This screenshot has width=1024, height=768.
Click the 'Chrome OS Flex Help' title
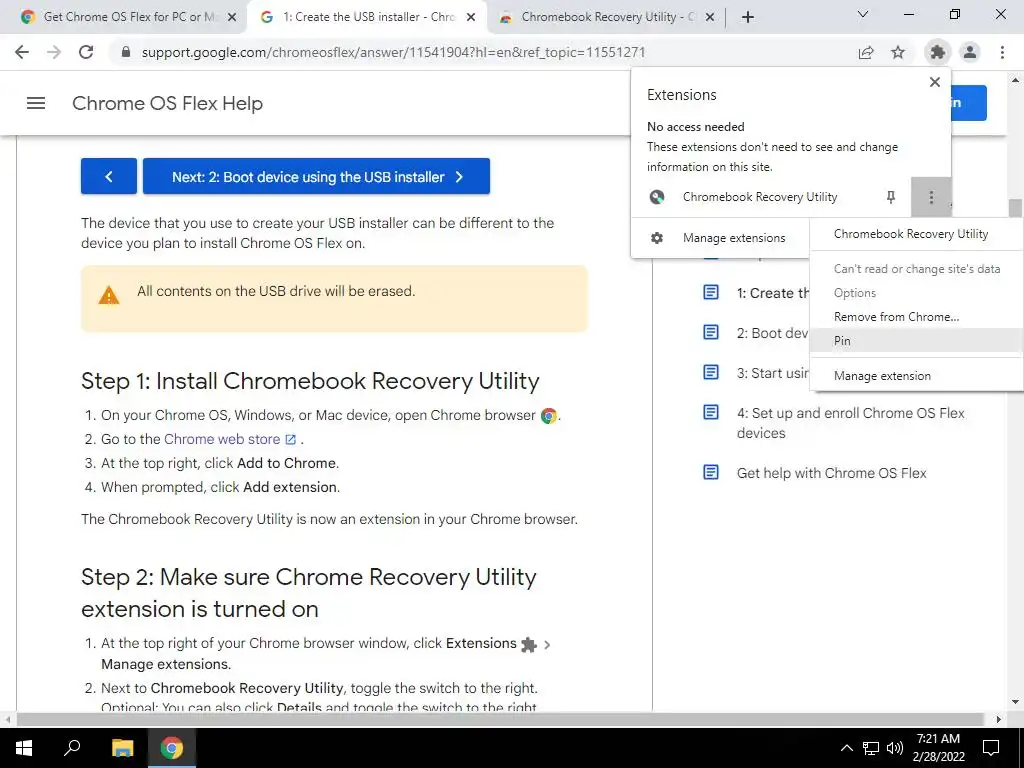pos(167,103)
